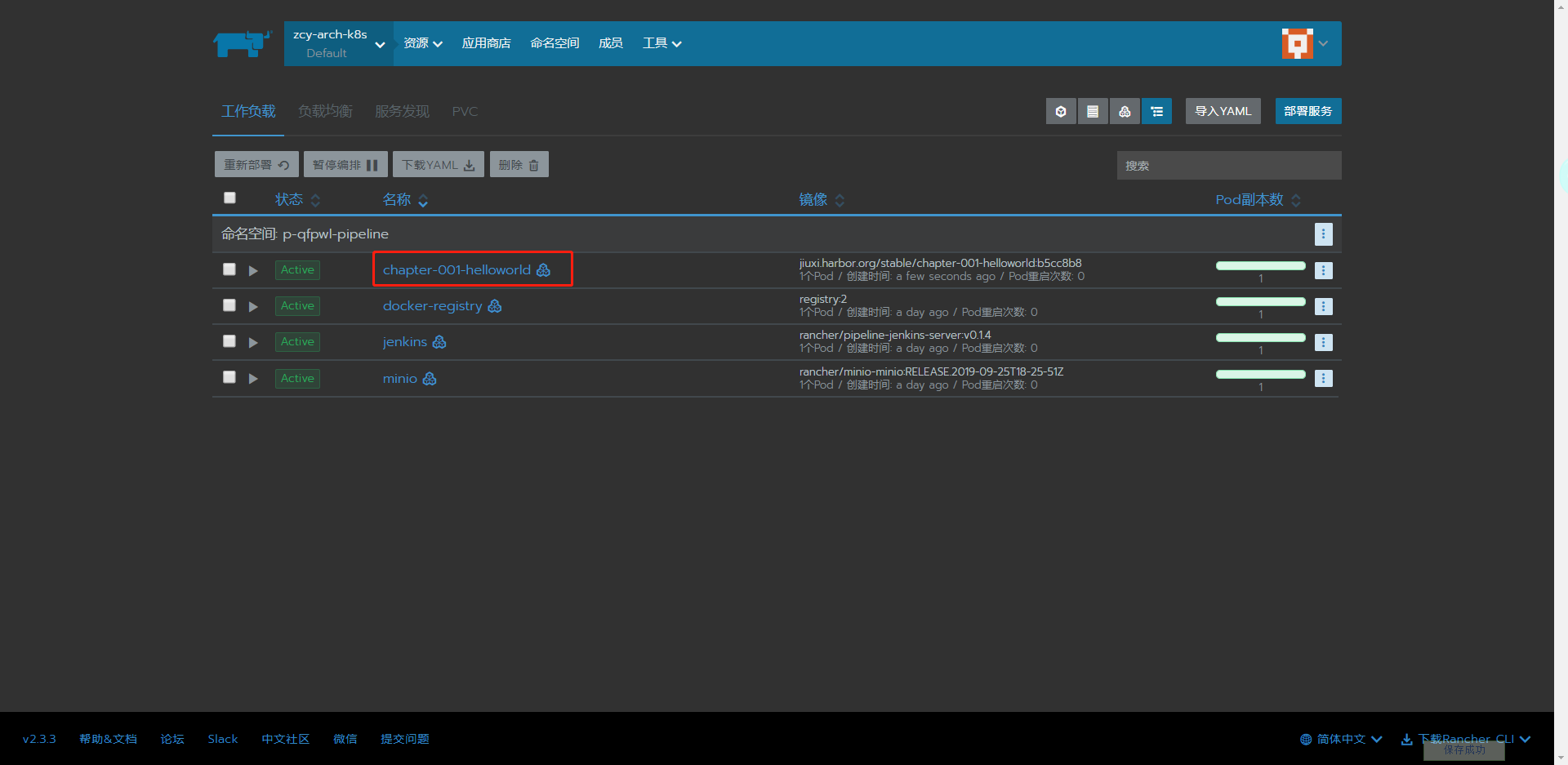Select the 负载均衡 tab

(325, 111)
